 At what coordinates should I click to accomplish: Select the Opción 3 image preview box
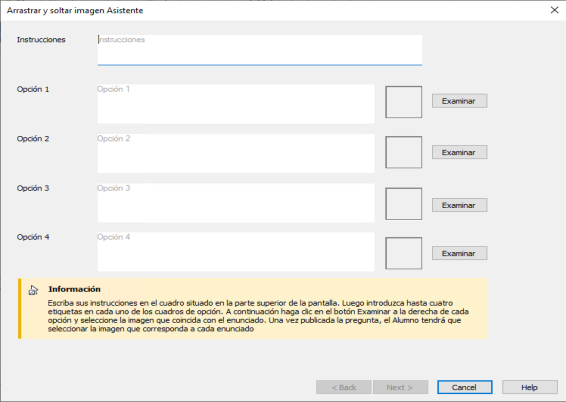(404, 204)
